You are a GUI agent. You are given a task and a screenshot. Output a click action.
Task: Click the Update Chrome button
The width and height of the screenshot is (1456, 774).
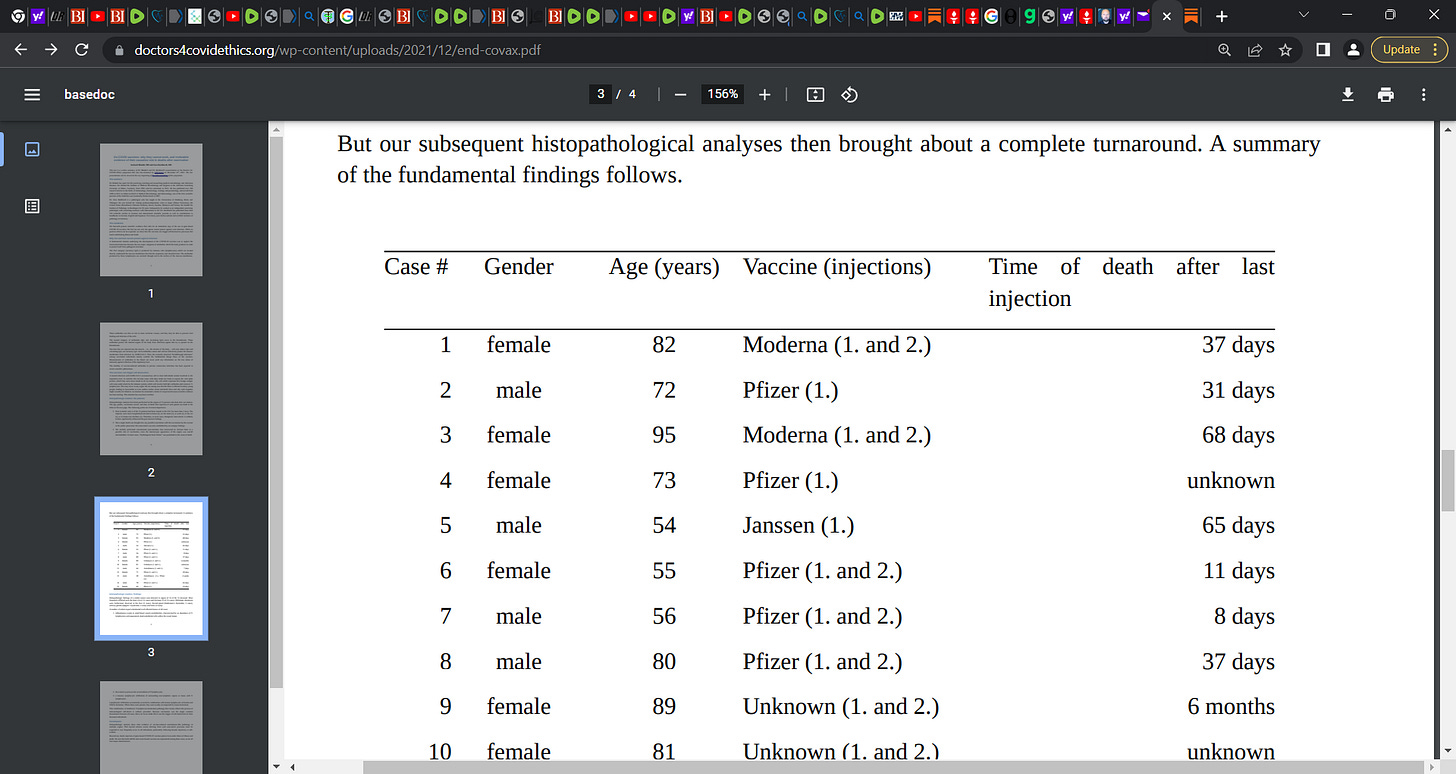click(1402, 49)
